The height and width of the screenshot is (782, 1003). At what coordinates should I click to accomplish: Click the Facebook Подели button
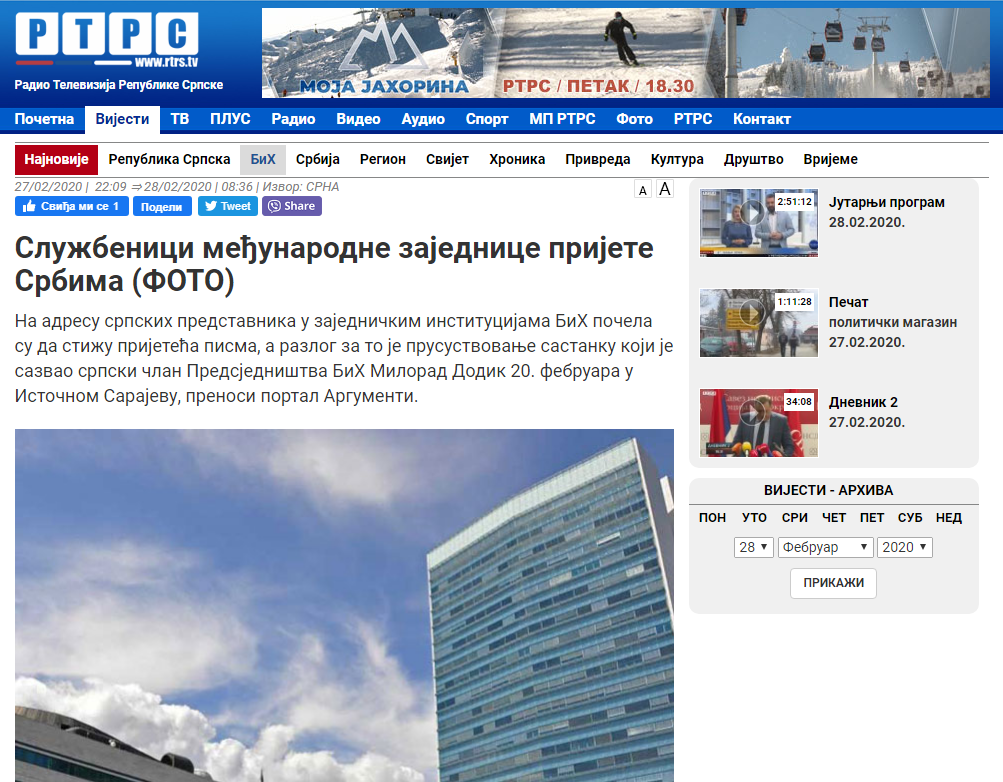point(162,206)
